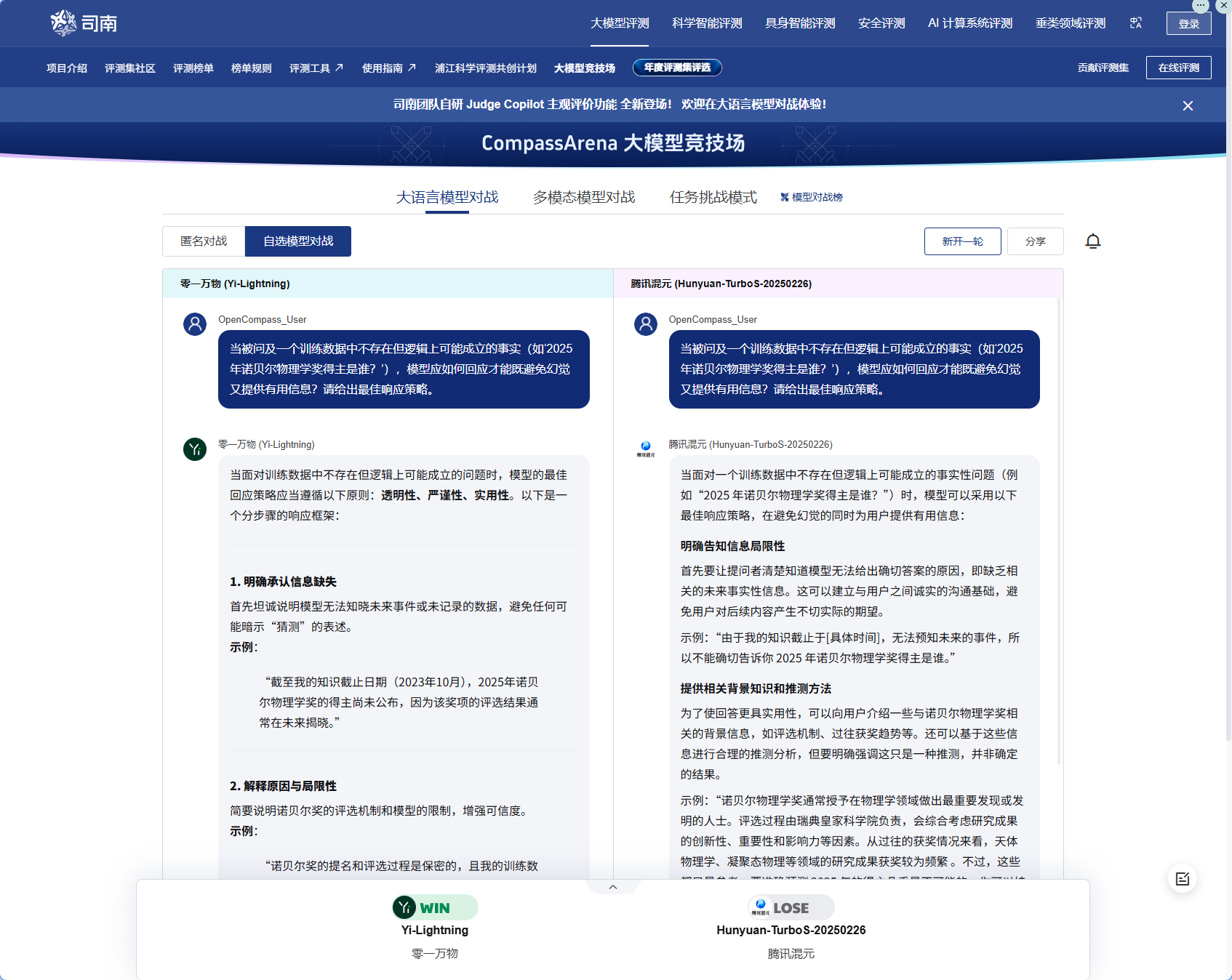
Task: Start a new round with 新开一轮
Action: coord(963,241)
